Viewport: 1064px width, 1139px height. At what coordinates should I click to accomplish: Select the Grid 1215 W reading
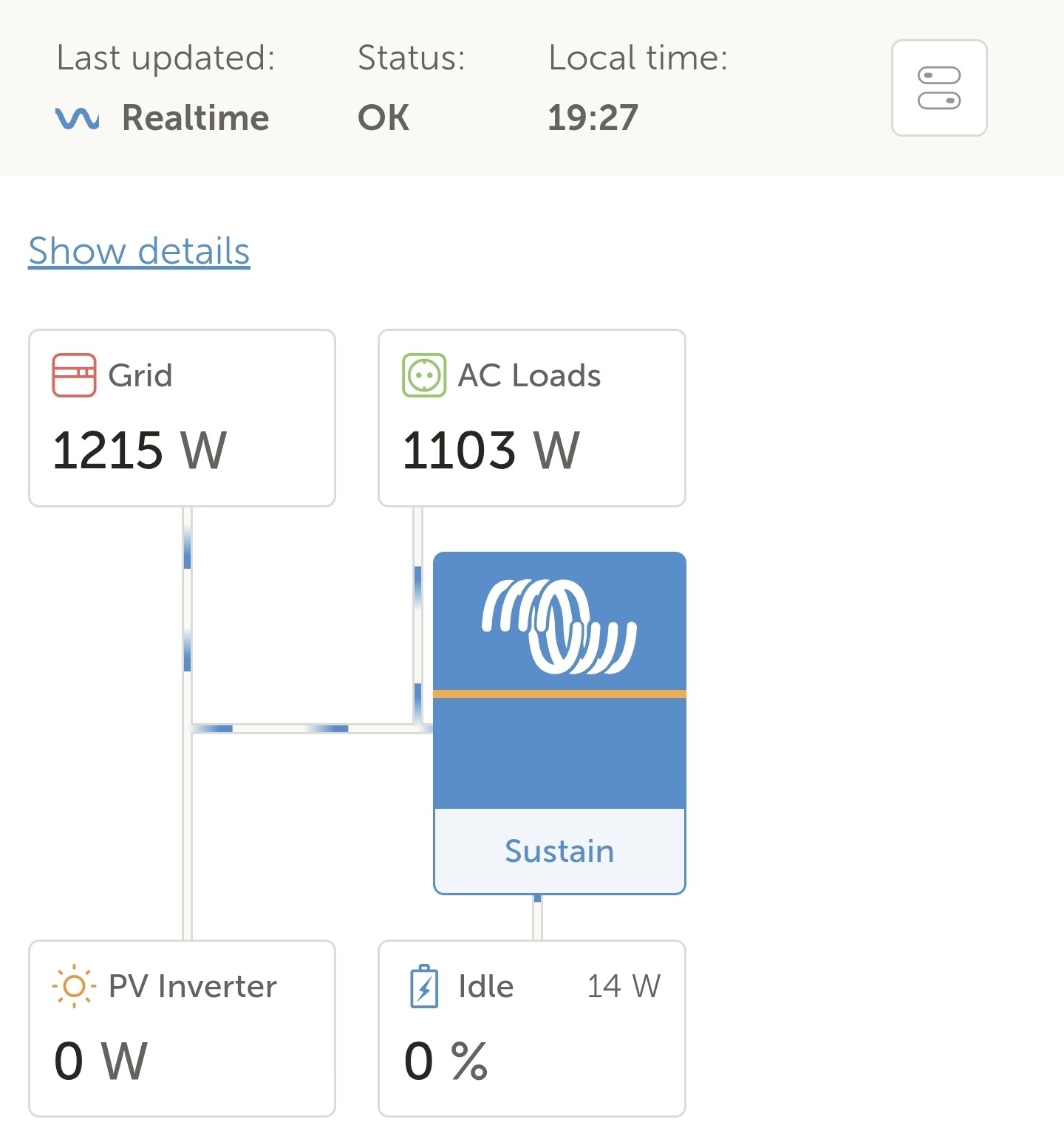click(x=140, y=450)
